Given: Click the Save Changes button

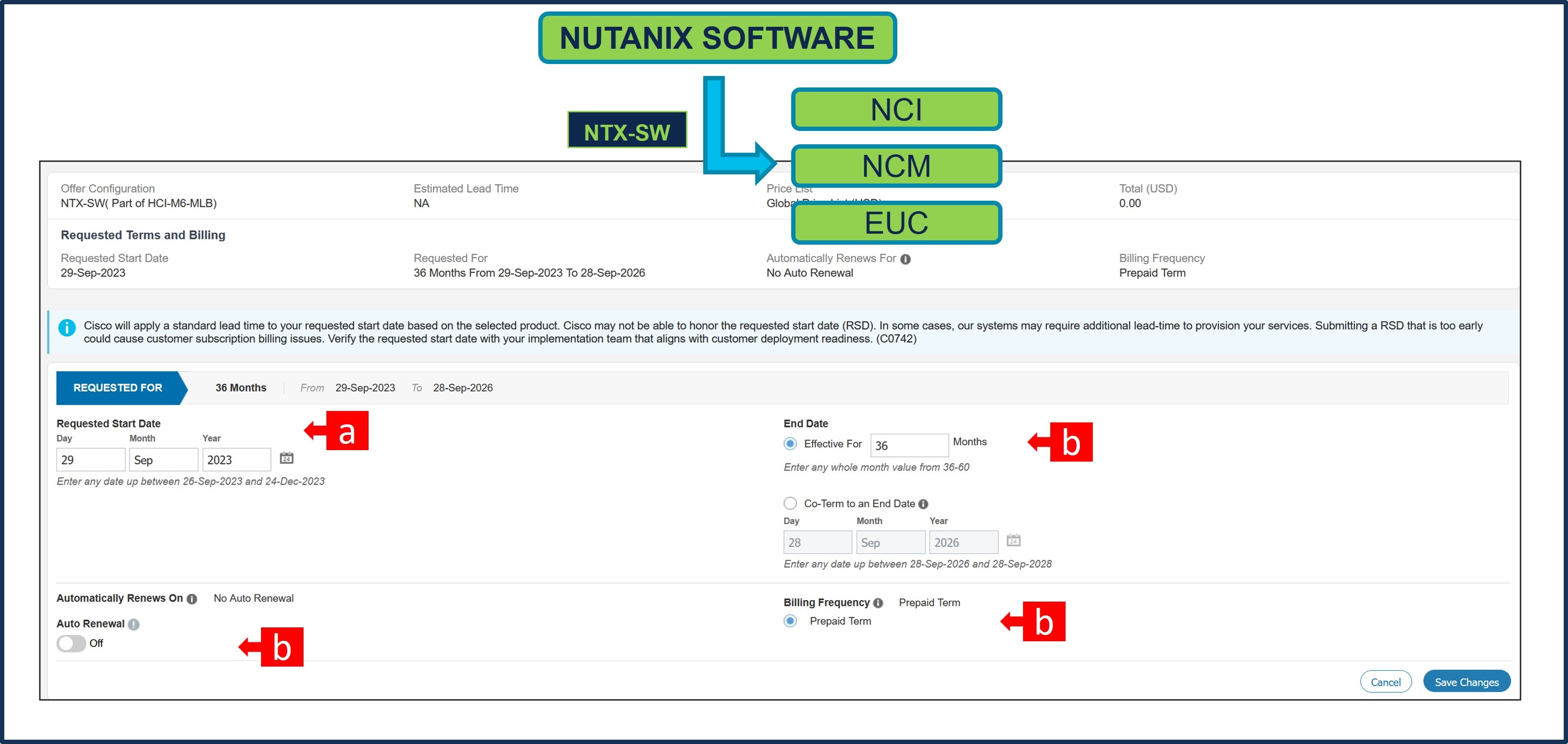Looking at the screenshot, I should pyautogui.click(x=1466, y=681).
